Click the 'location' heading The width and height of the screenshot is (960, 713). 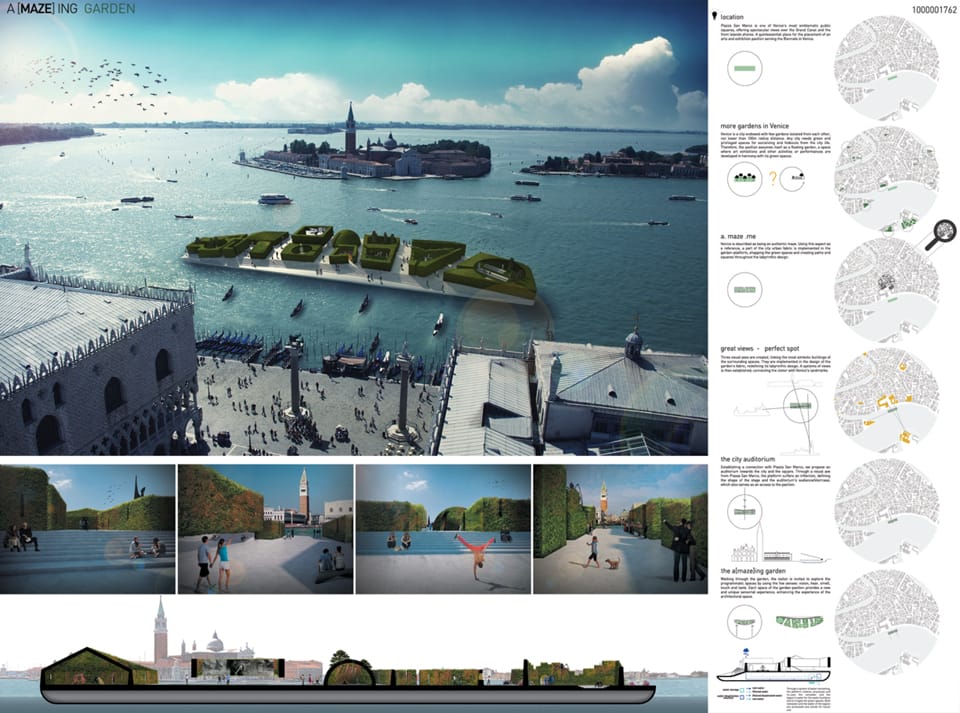point(732,17)
